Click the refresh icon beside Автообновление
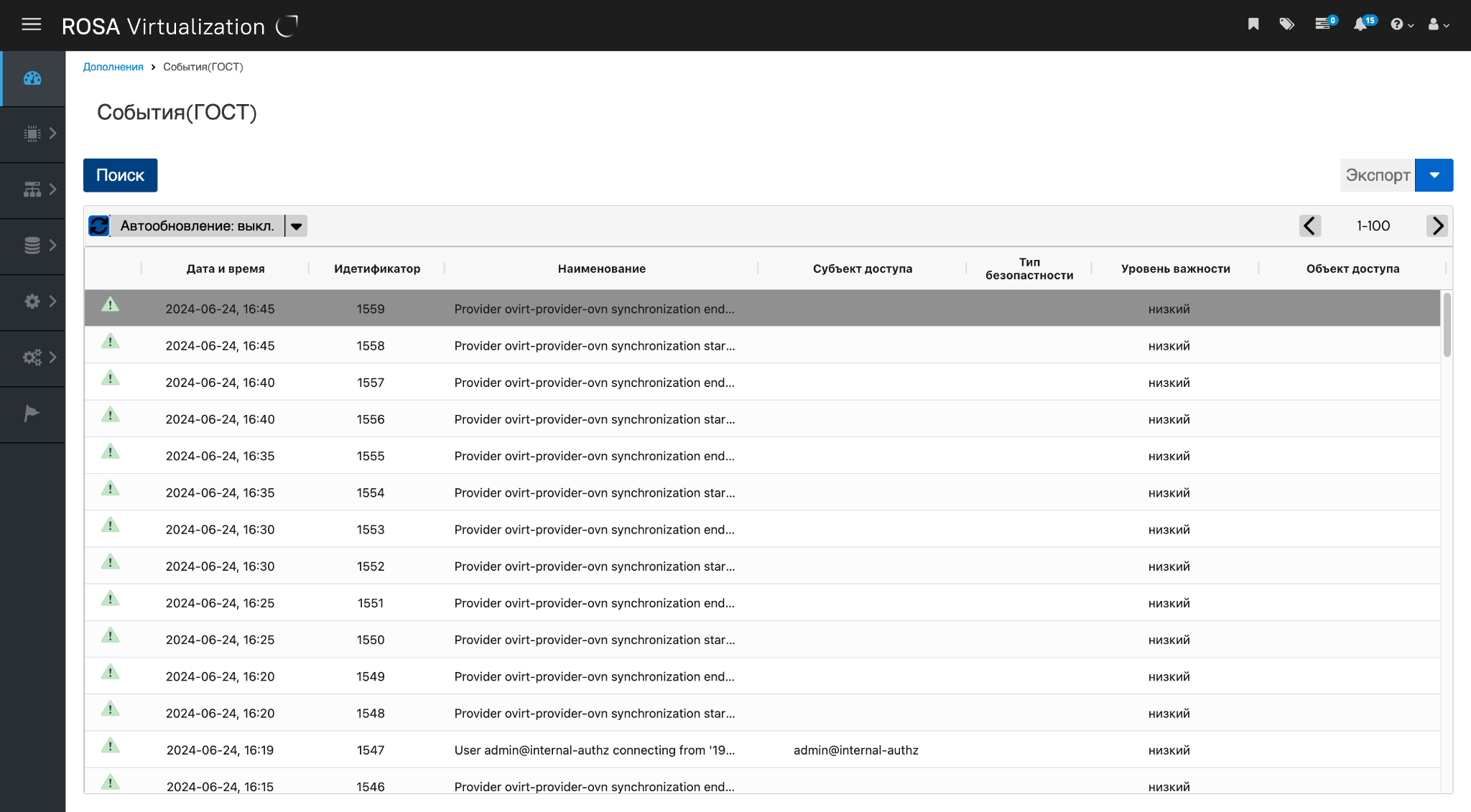 tap(99, 226)
